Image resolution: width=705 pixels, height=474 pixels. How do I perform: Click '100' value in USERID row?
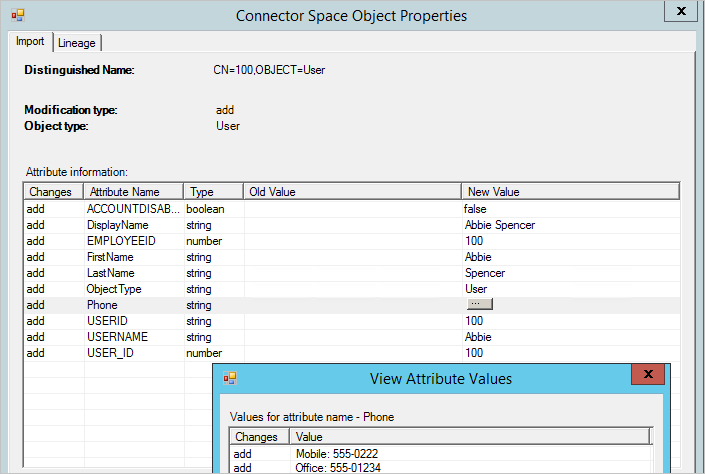tap(474, 321)
